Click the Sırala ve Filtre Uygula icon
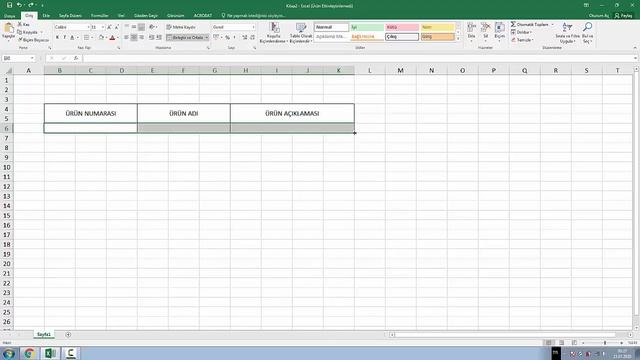This screenshot has height=360, width=640. tap(567, 27)
